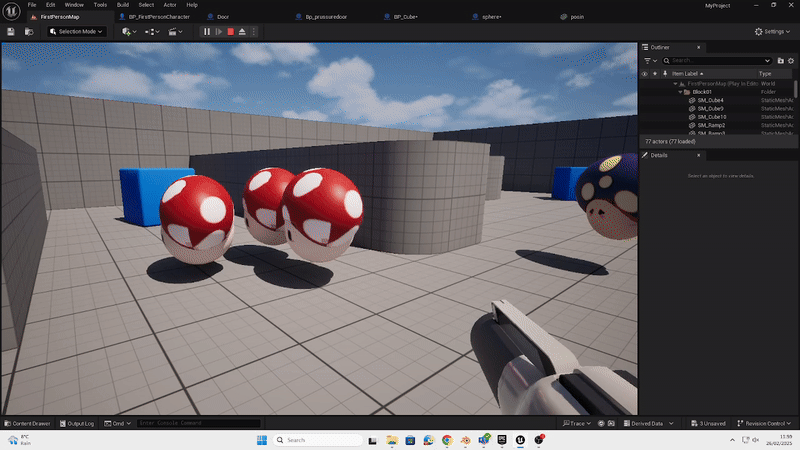This screenshot has height=450, width=800.
Task: Open the Build menu
Action: coord(123,5)
